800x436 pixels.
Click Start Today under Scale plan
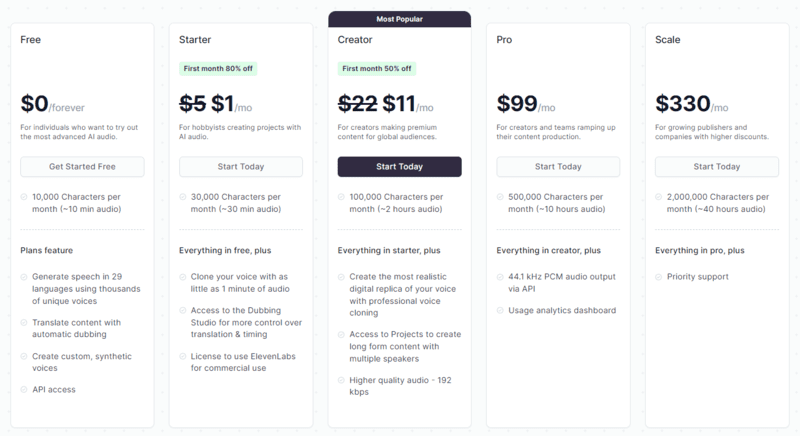pos(717,167)
